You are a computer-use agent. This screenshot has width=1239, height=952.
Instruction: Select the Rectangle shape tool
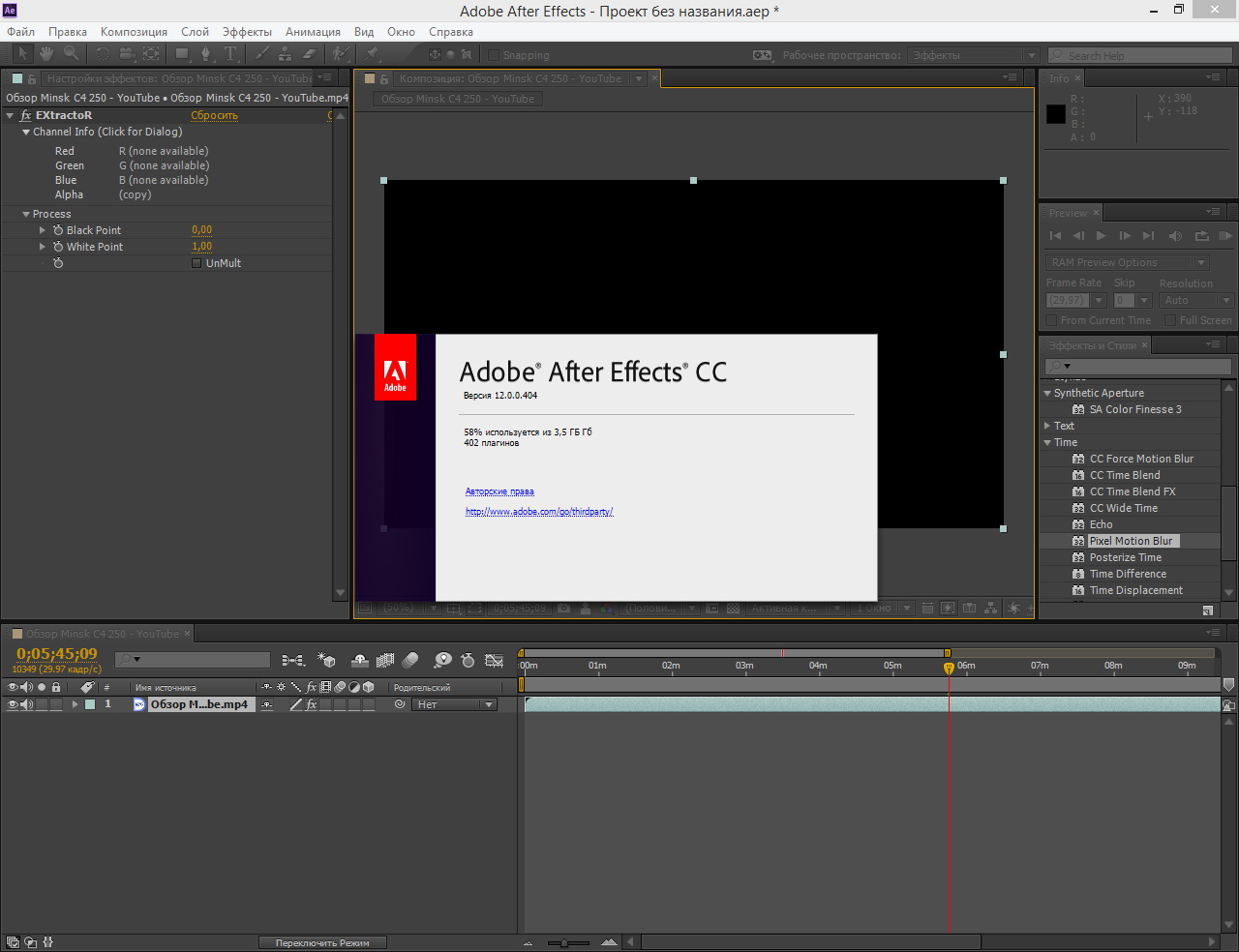tap(182, 54)
